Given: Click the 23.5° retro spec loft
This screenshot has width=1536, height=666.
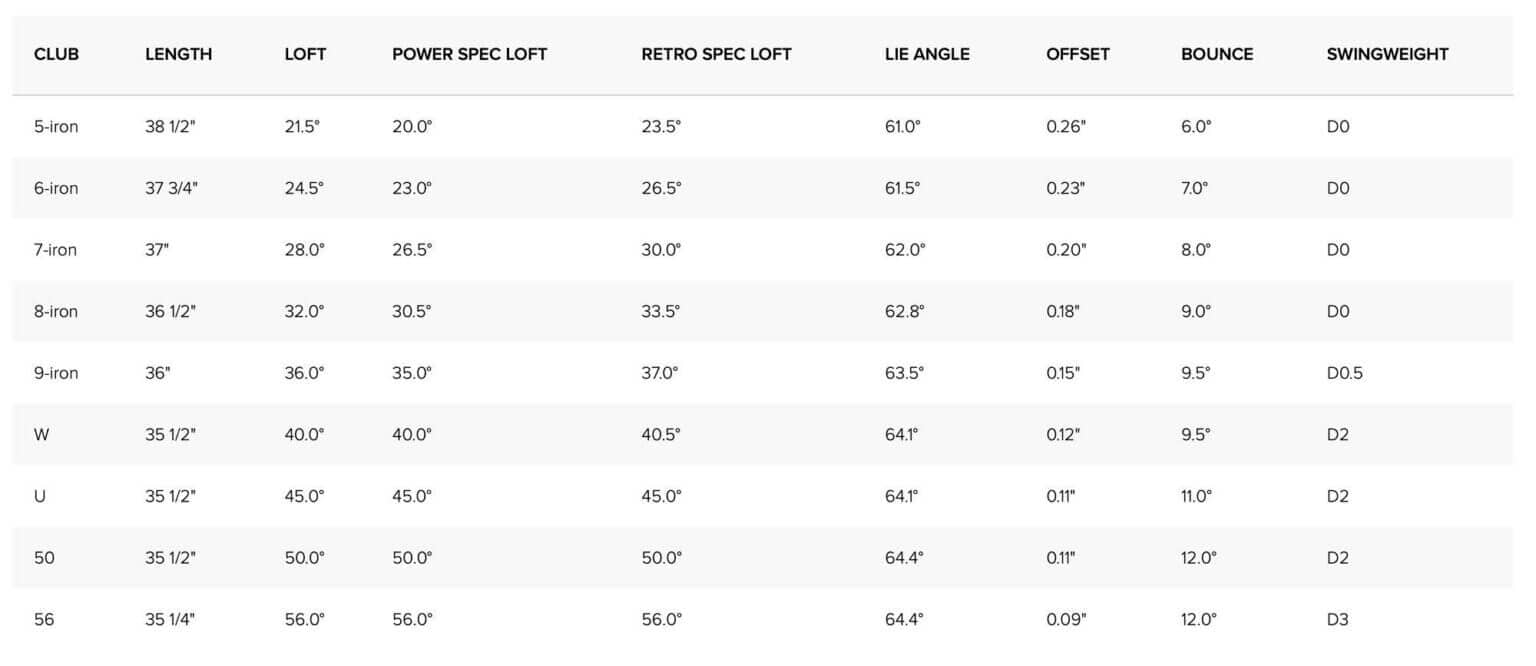Looking at the screenshot, I should (661, 127).
